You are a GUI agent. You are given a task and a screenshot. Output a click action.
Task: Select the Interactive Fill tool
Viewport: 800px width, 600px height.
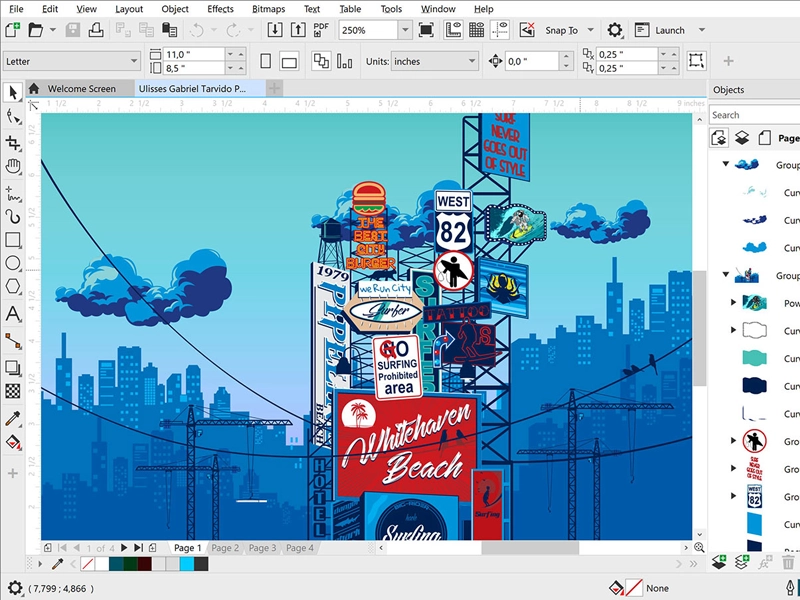pyautogui.click(x=13, y=442)
